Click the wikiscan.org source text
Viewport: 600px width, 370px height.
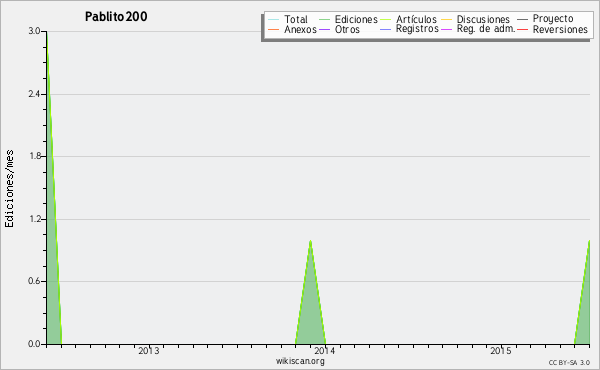point(300,361)
